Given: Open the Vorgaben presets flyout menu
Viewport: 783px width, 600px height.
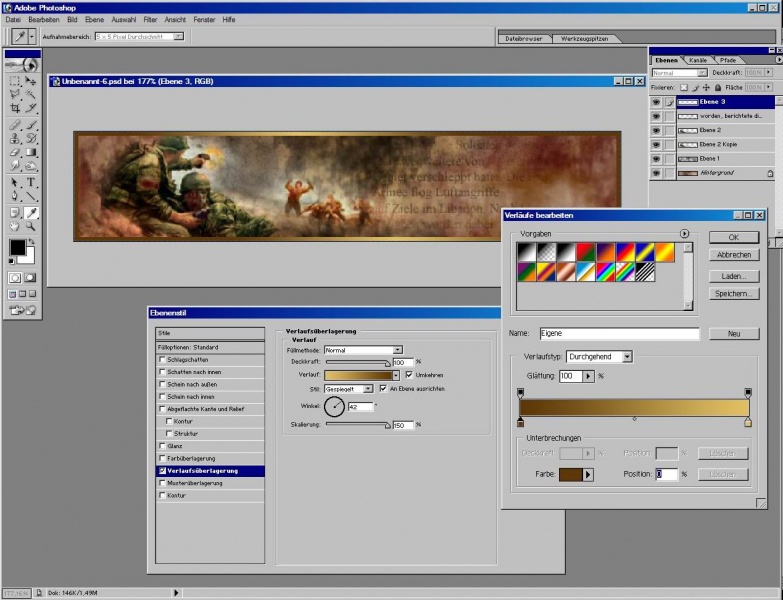Looking at the screenshot, I should point(684,234).
